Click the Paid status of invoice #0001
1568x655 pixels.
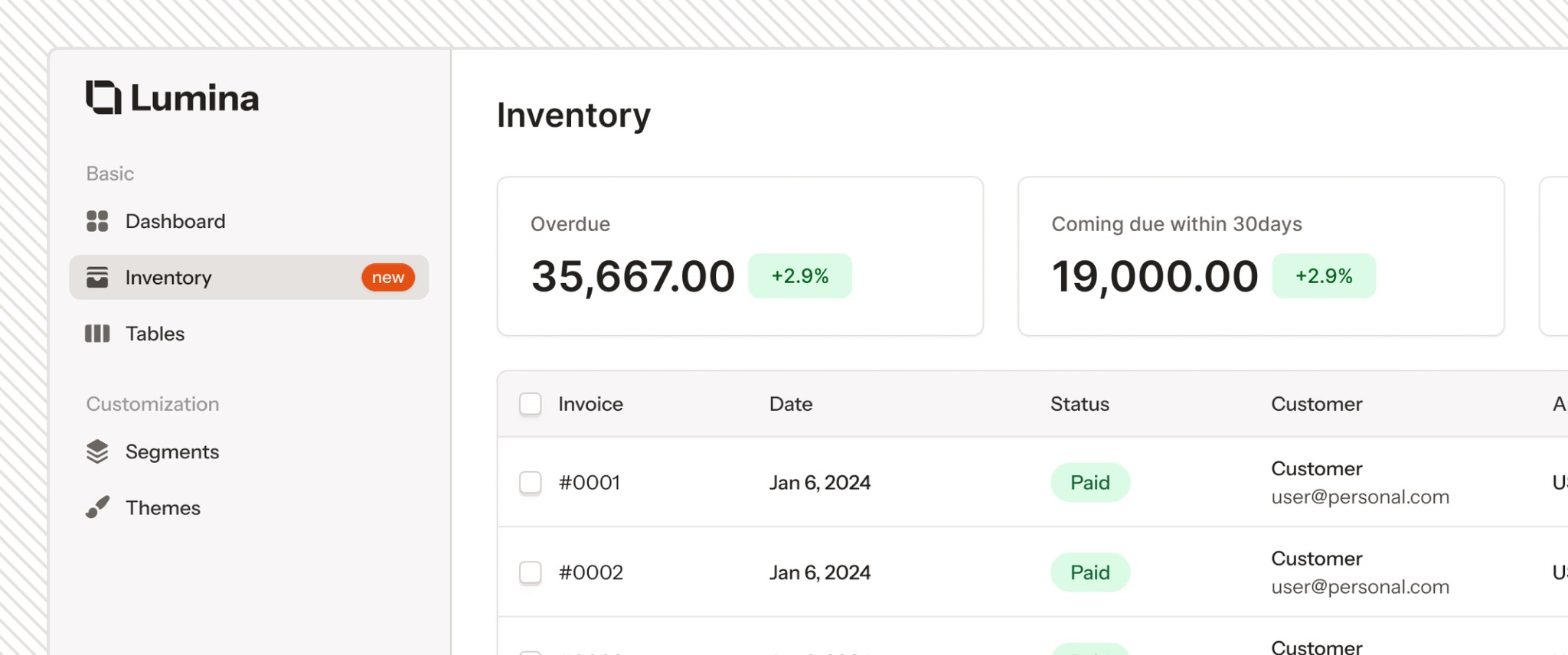click(1090, 483)
